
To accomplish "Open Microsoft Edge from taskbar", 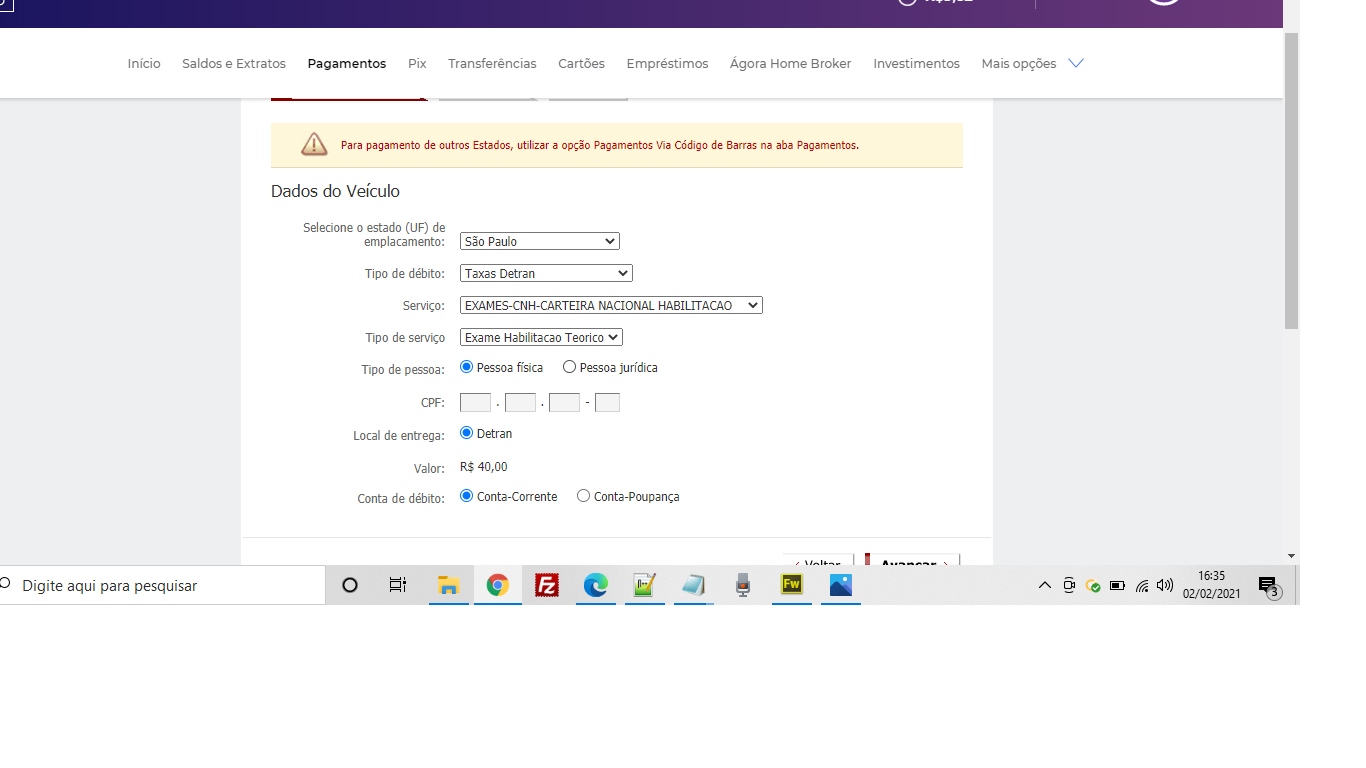I will (x=596, y=586).
